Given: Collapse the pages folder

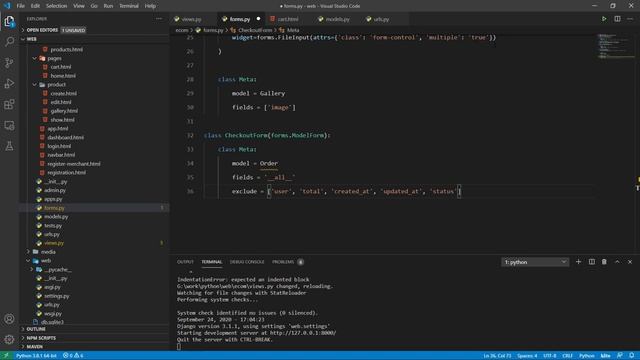Looking at the screenshot, I should pyautogui.click(x=54, y=58).
